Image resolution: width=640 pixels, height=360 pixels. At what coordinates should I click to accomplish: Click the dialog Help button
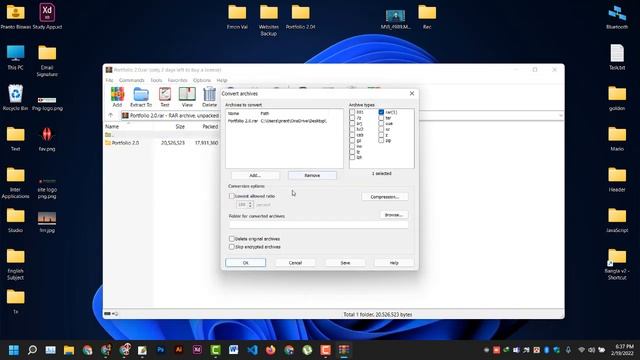point(394,263)
